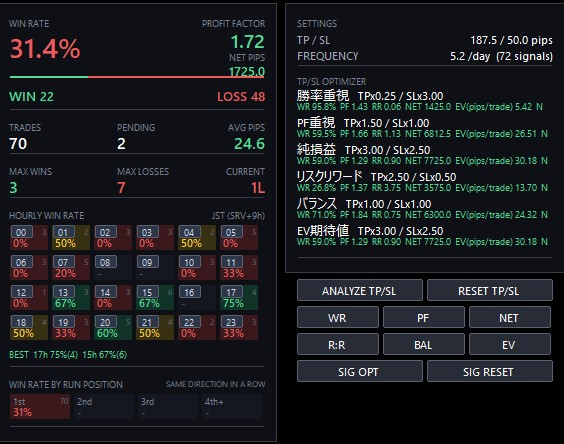
Task: Click the 12 hour cell
Action: coord(29,297)
